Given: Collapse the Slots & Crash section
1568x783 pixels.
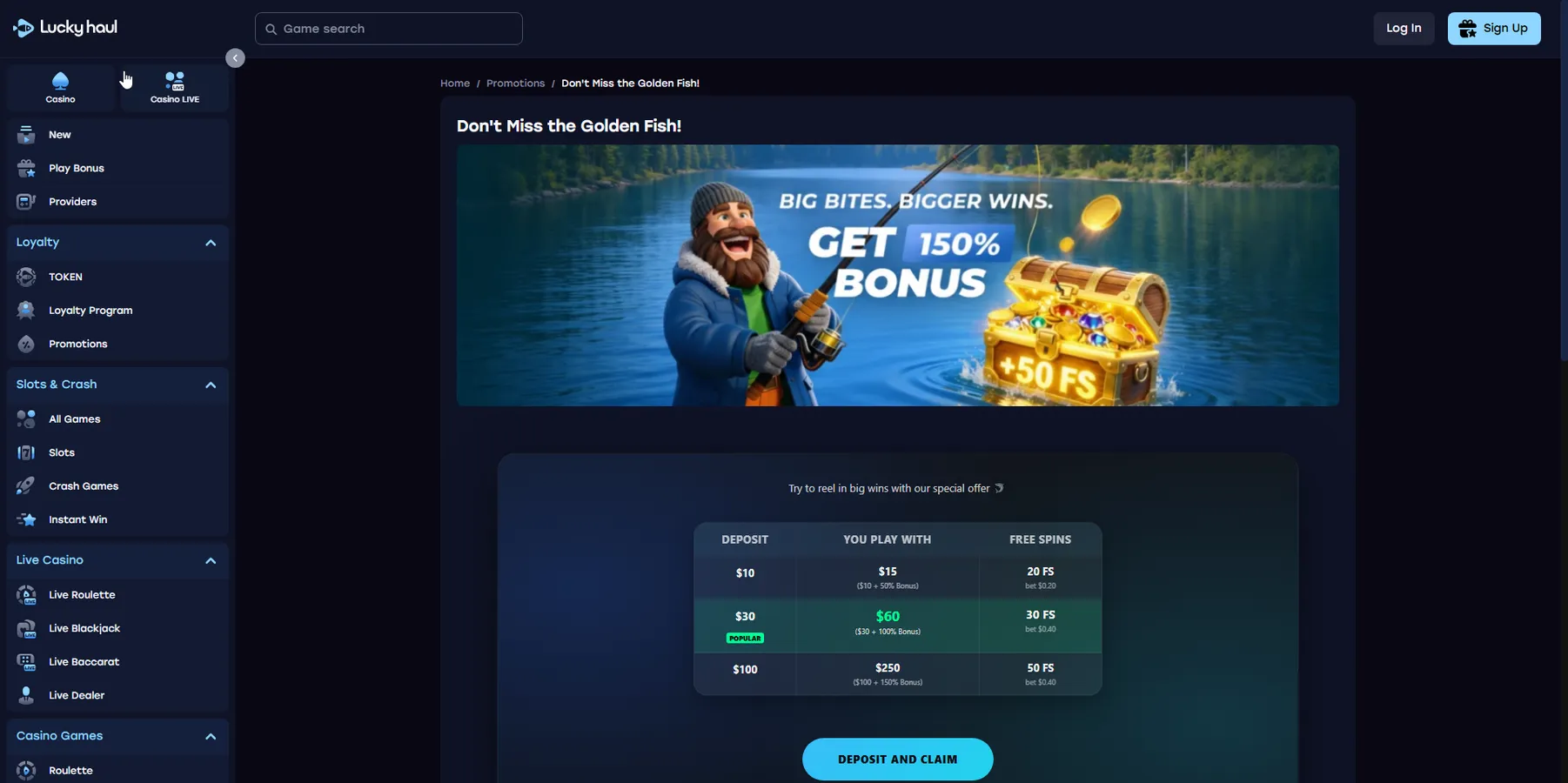Looking at the screenshot, I should pyautogui.click(x=211, y=385).
